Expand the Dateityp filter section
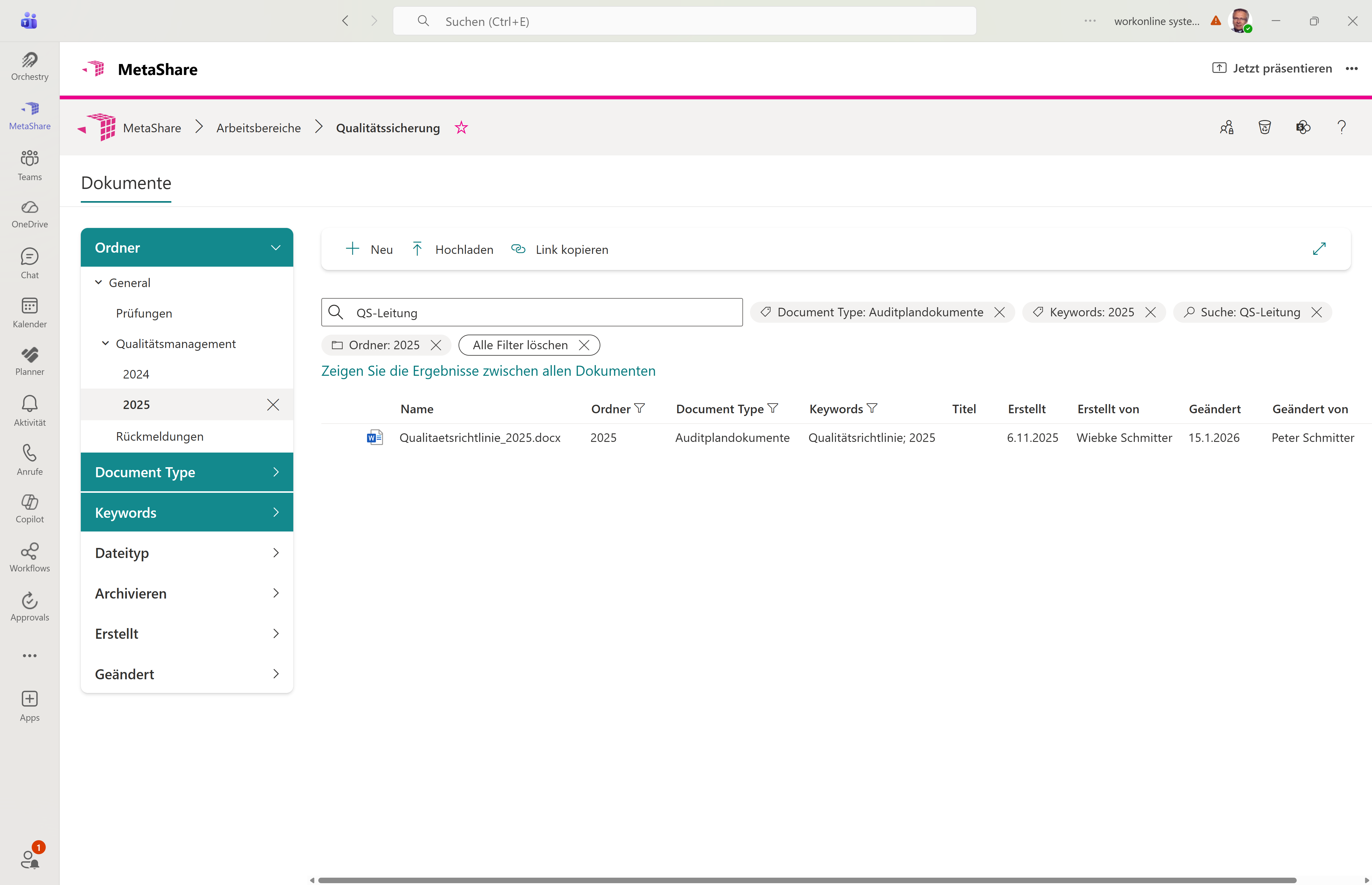 point(187,553)
